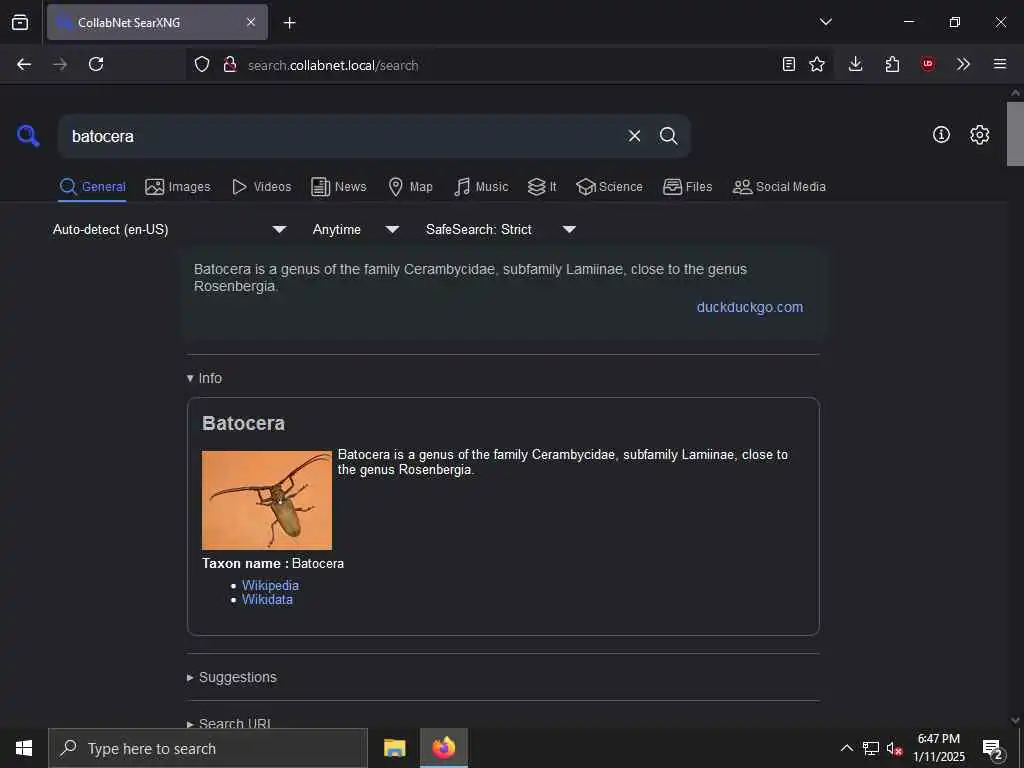Switch to the Videos category
The height and width of the screenshot is (768, 1024).
[261, 187]
